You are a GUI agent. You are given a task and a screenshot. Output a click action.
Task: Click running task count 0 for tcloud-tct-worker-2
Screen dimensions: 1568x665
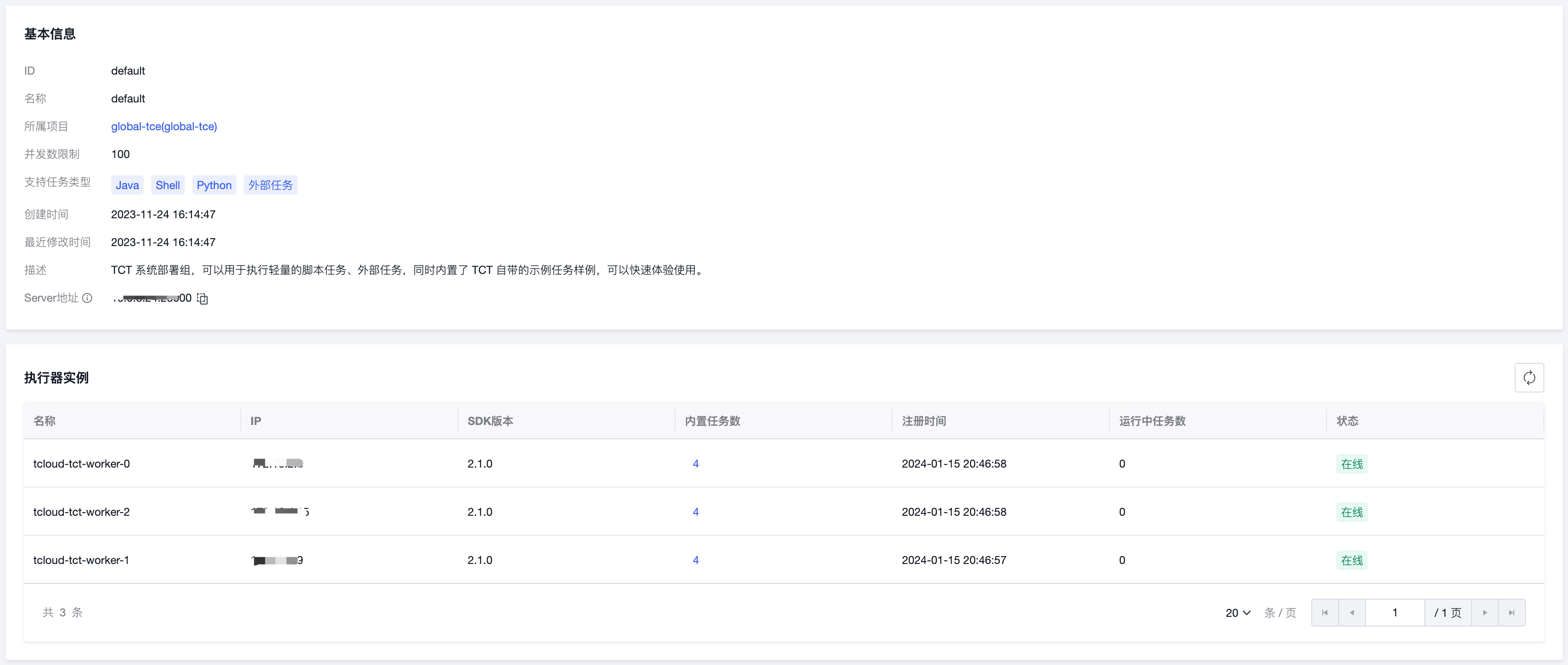1122,512
